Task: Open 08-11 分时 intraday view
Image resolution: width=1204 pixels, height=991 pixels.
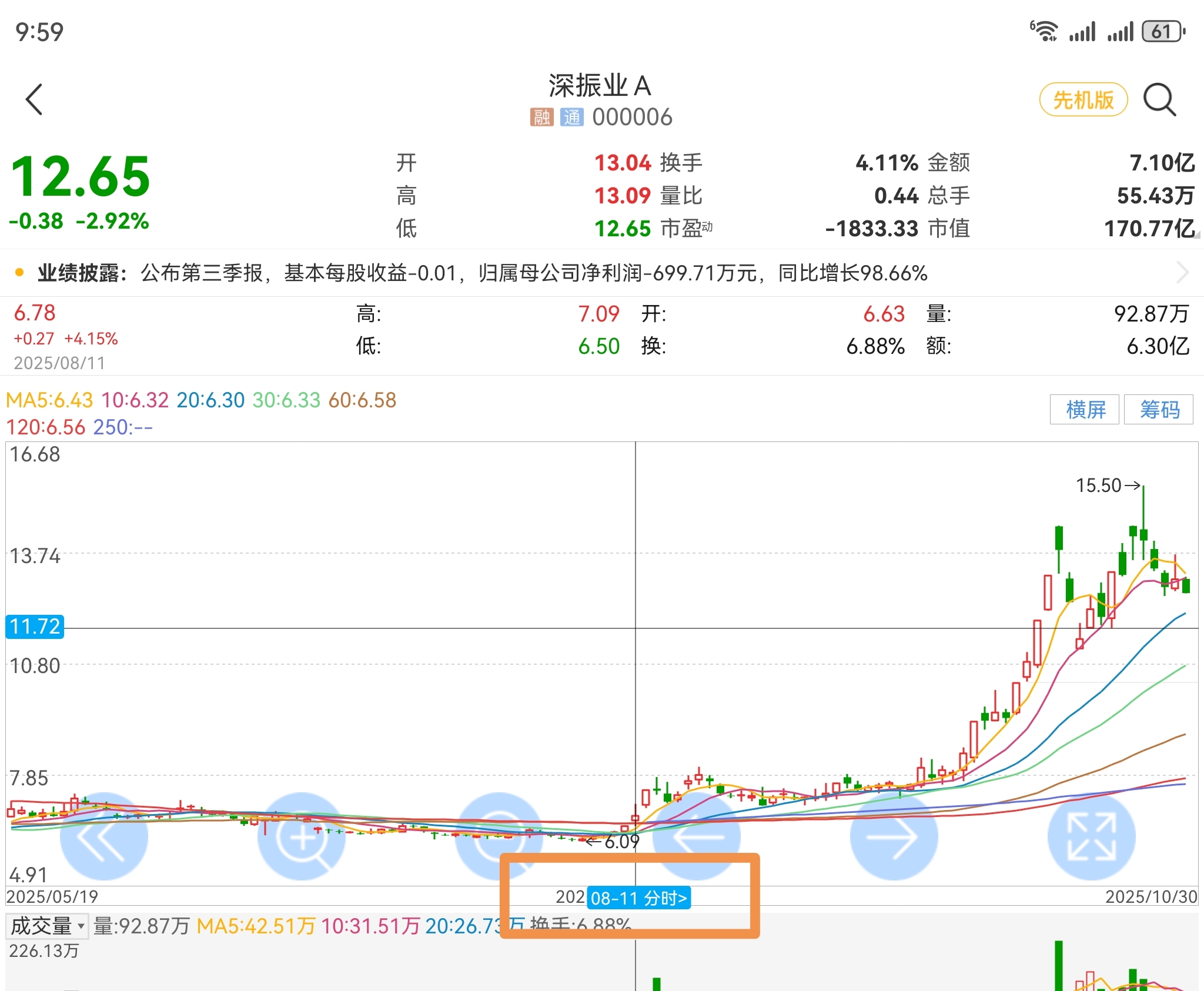Action: [x=638, y=898]
